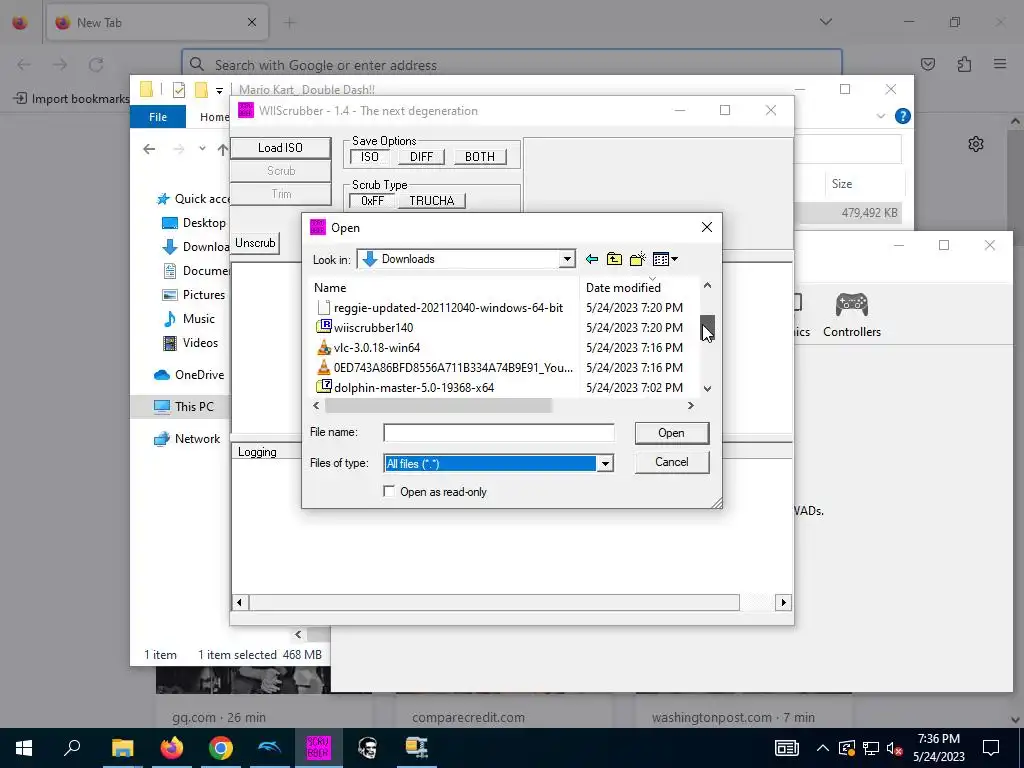The image size is (1024, 768).
Task: Click the File name input field
Action: click(x=498, y=432)
